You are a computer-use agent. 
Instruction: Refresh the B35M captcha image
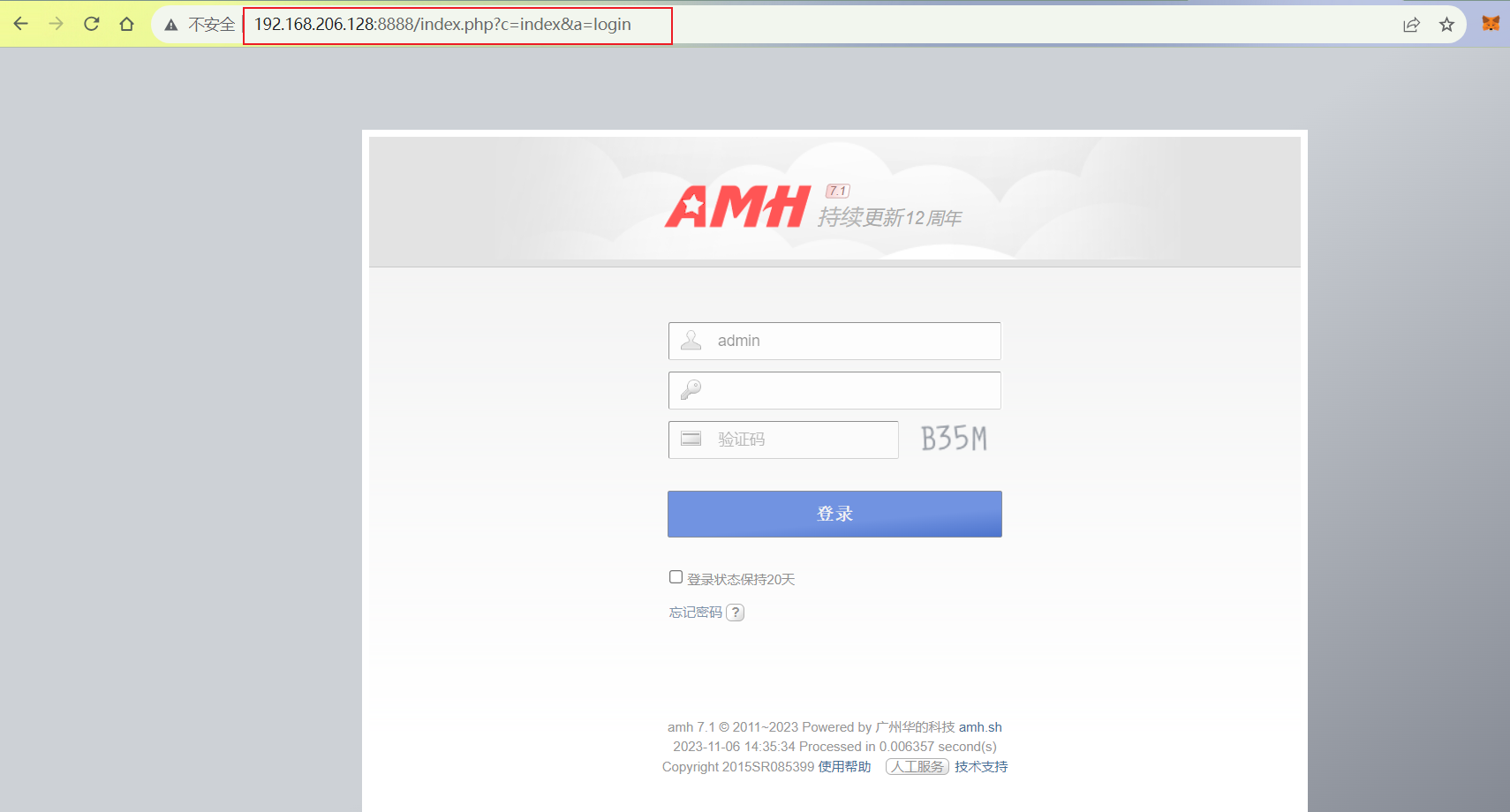point(954,439)
